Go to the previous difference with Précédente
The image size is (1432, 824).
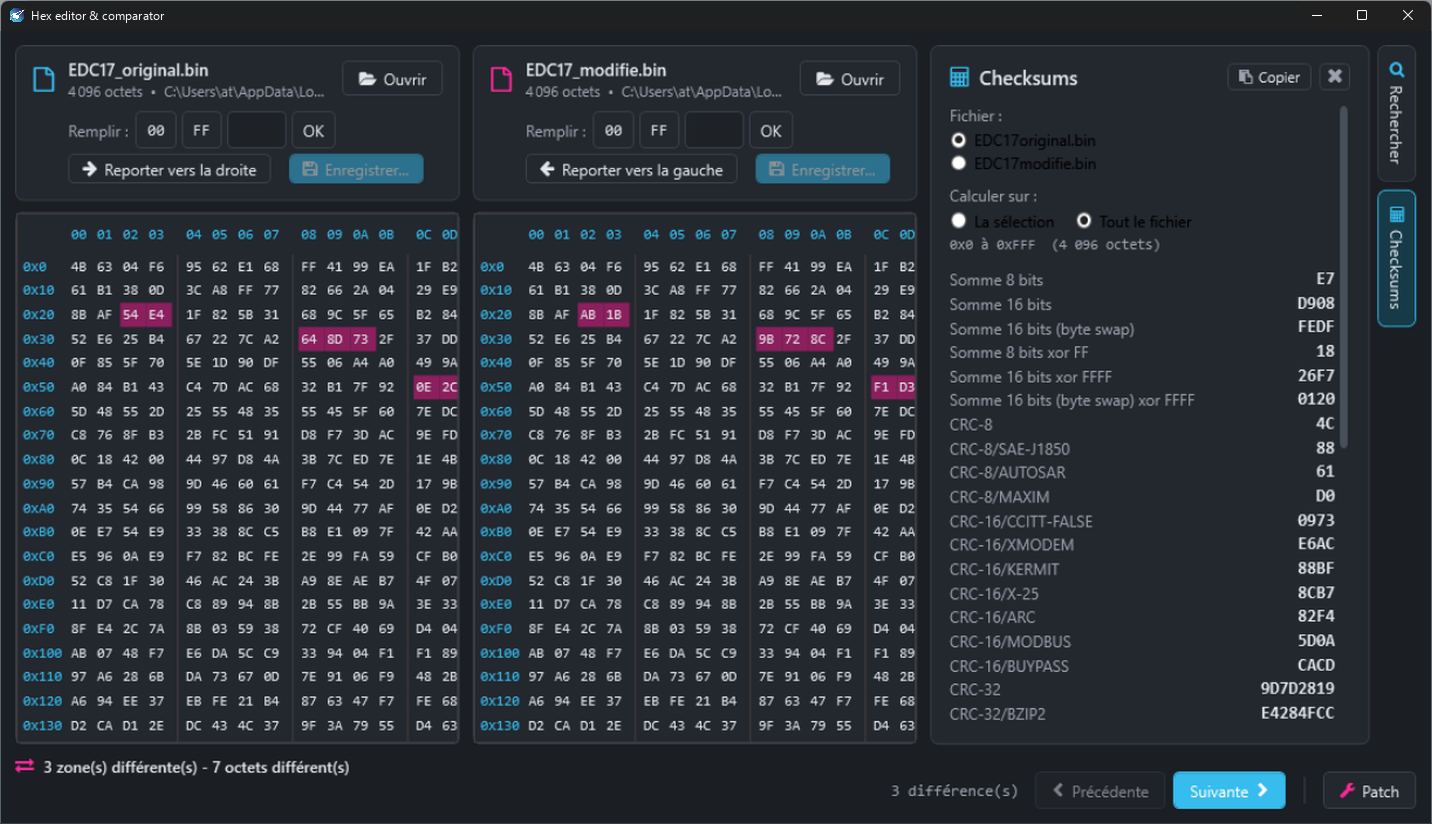tap(1100, 791)
